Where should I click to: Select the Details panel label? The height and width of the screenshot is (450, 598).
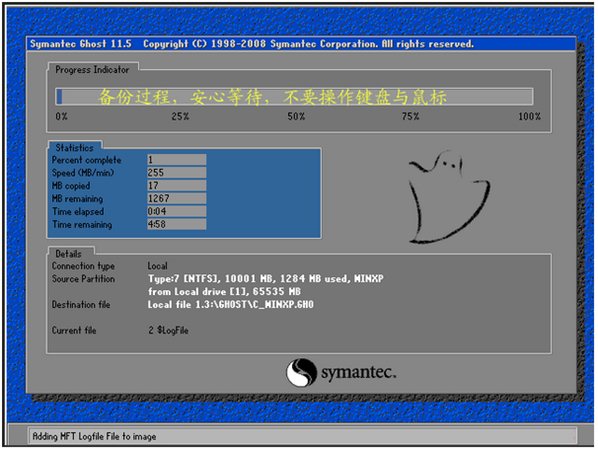[68, 254]
